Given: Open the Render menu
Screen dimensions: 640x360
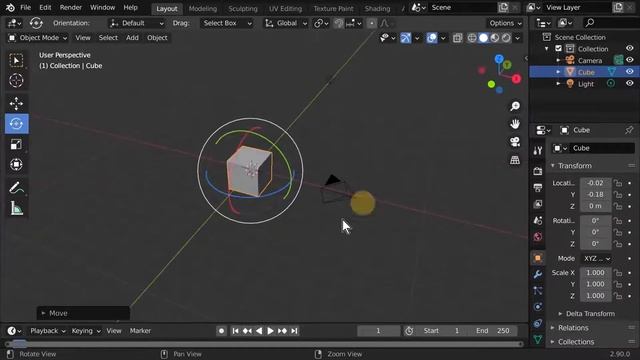Looking at the screenshot, I should coord(71,8).
